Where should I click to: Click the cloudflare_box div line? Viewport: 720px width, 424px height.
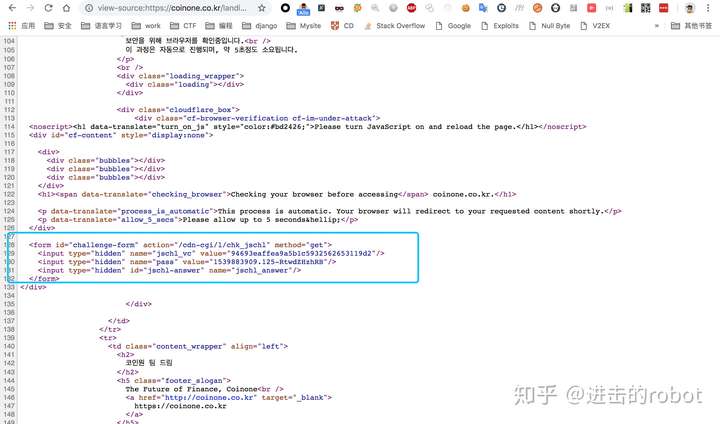point(178,110)
